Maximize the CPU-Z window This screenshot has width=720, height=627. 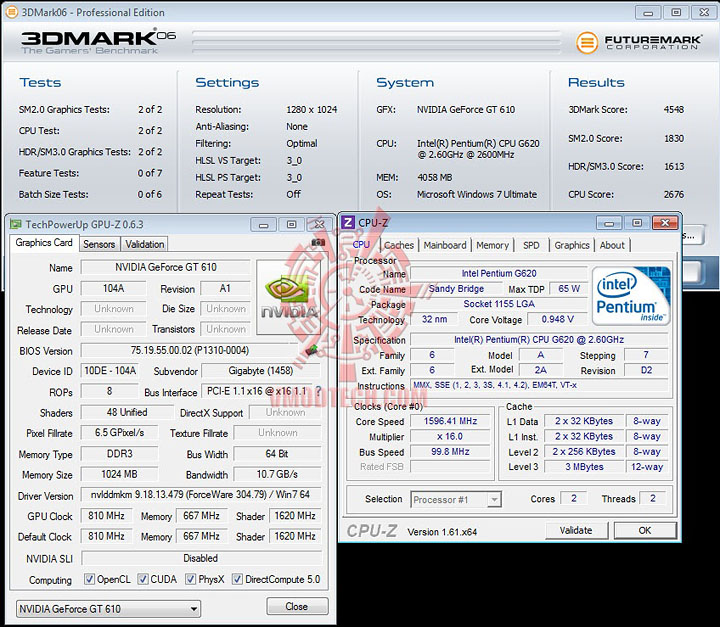[637, 223]
